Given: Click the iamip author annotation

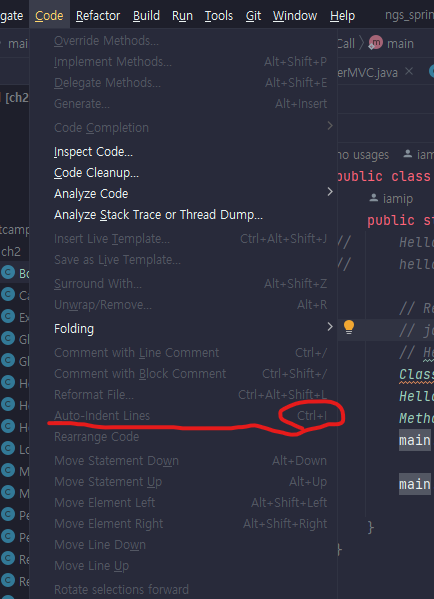Looking at the screenshot, I should click(x=398, y=199).
